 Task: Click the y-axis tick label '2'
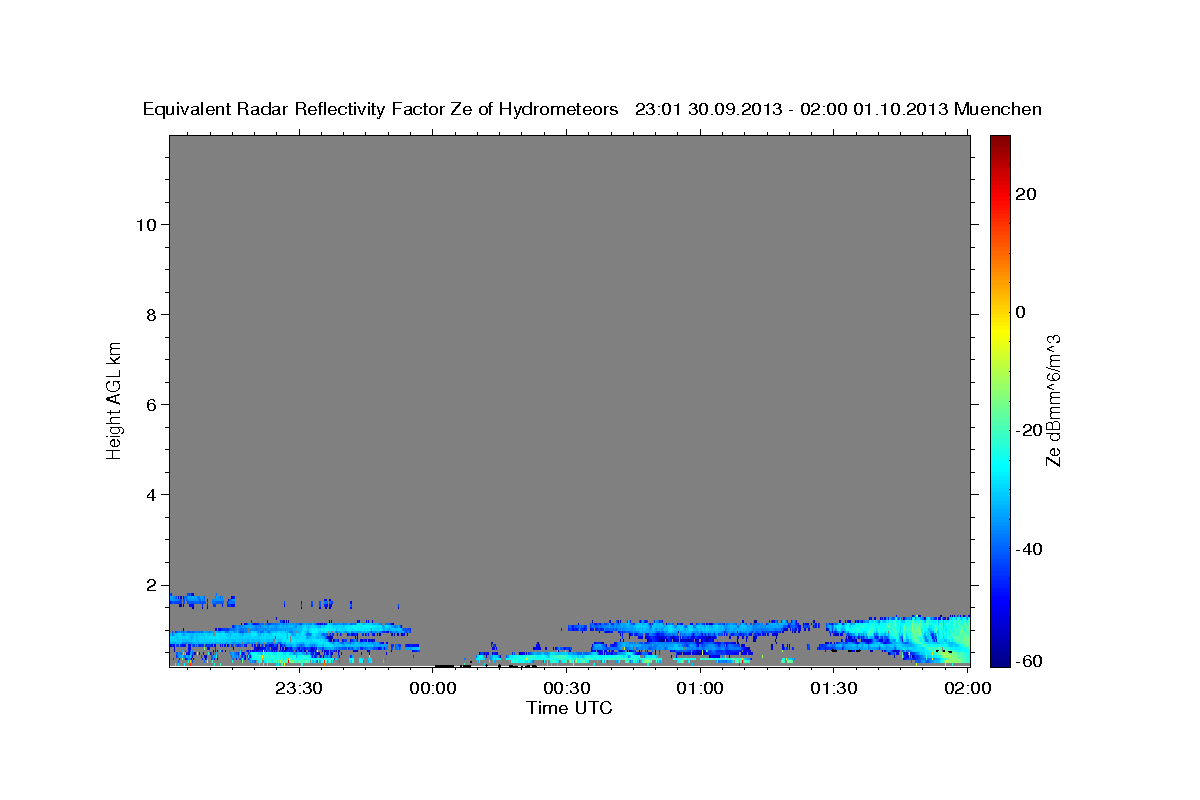150,584
